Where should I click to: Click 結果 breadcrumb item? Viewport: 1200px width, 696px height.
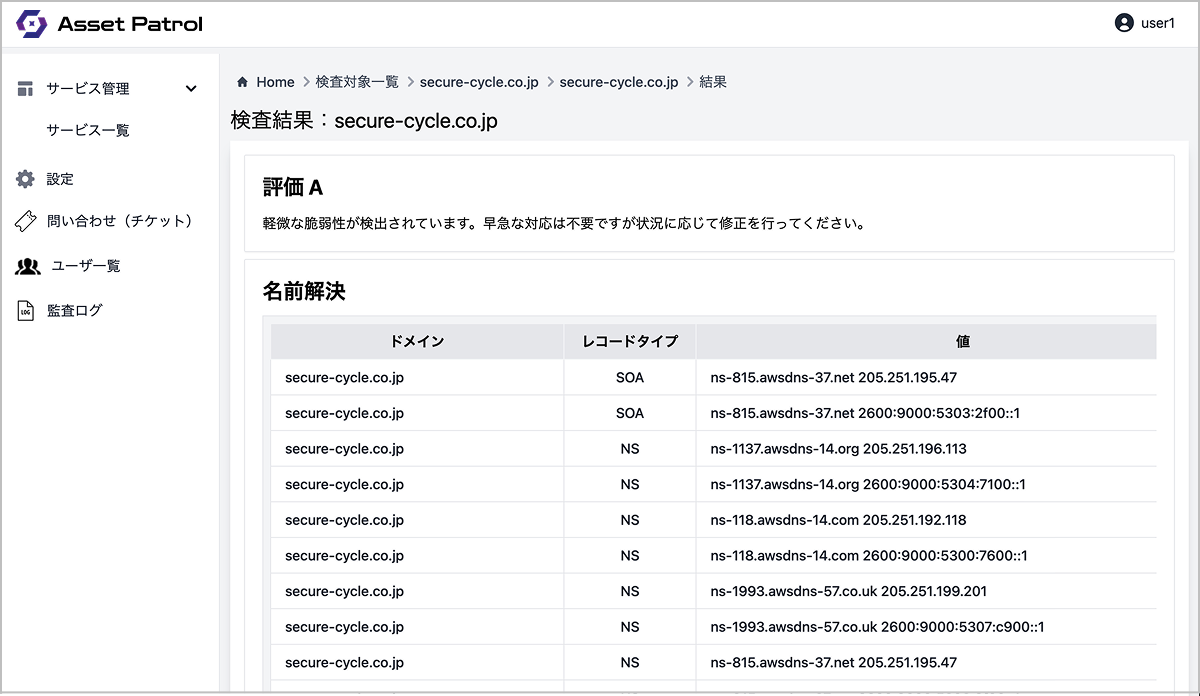pyautogui.click(x=713, y=82)
